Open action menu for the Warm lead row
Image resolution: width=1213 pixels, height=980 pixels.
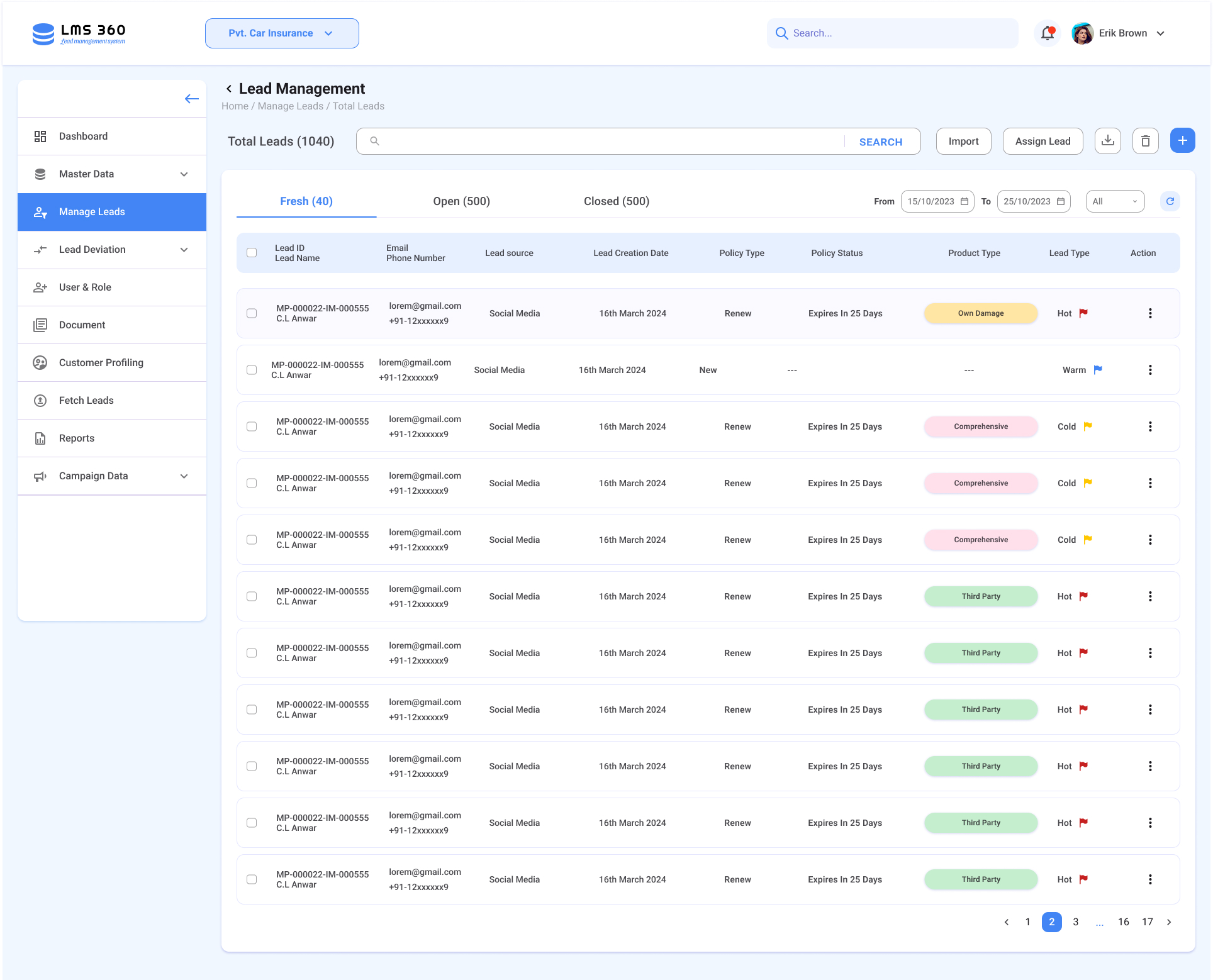click(x=1150, y=370)
